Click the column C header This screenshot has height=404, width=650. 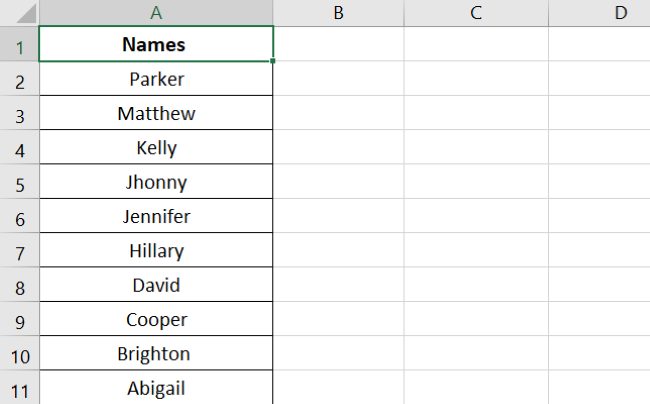476,13
